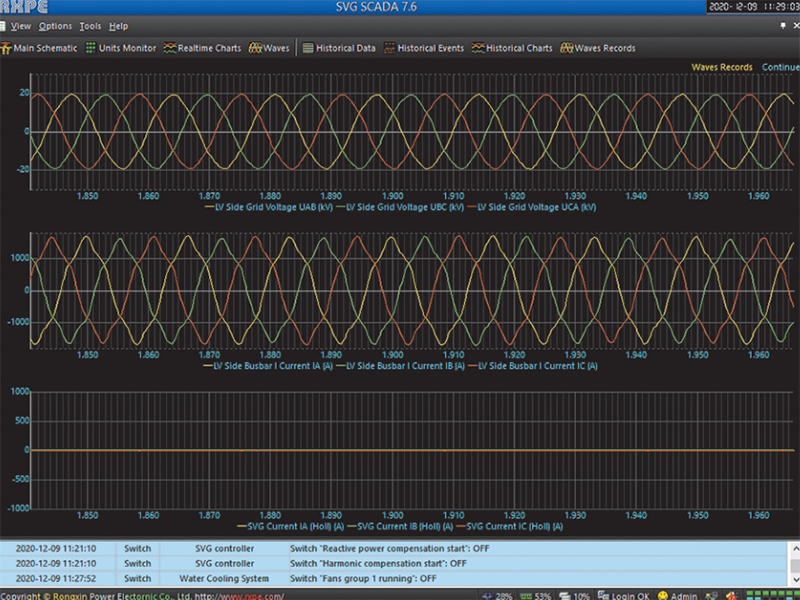Toggle the Busbar Current IC legend entry

(x=537, y=366)
